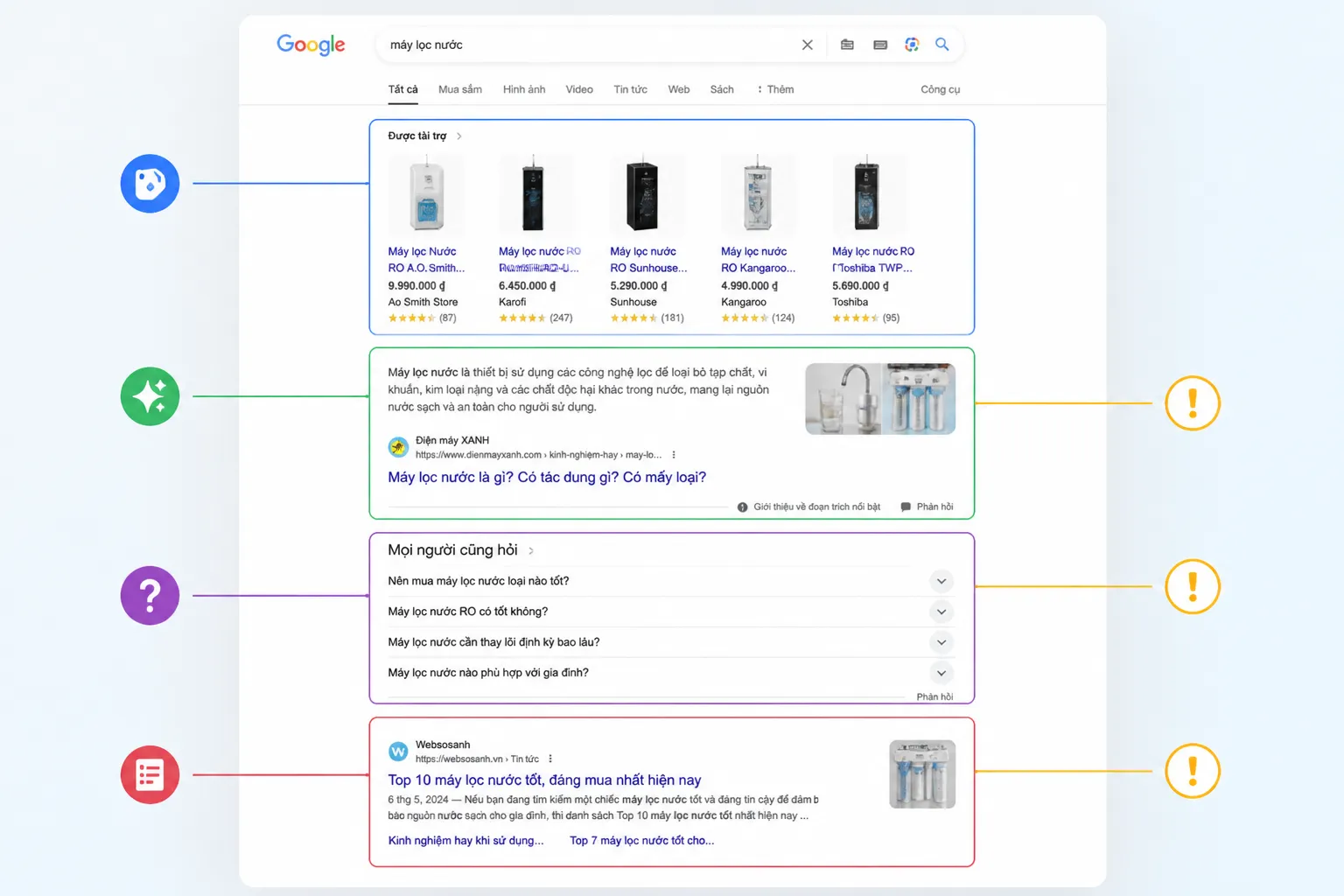Viewport: 1344px width, 896px height.
Task: Click the A.O. Smith water purifier image
Action: [427, 194]
